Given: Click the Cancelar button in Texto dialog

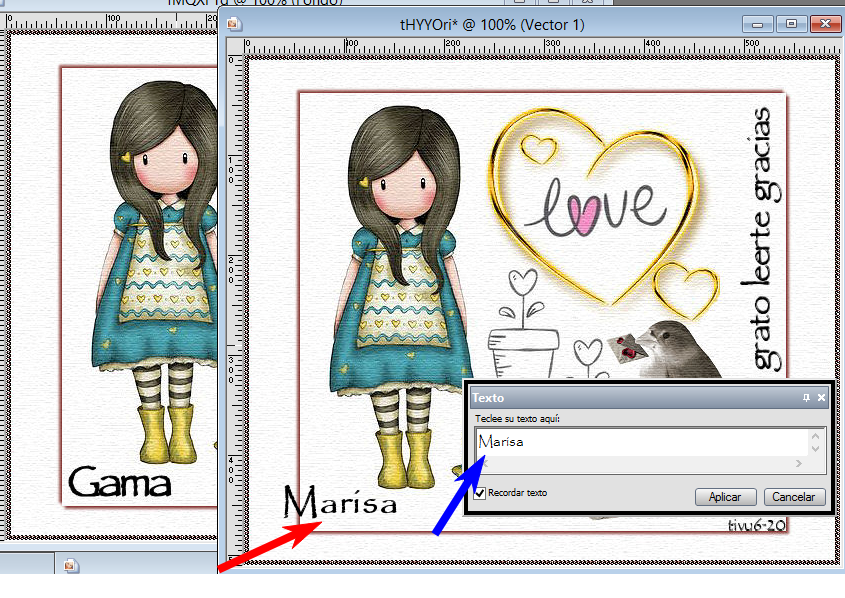Looking at the screenshot, I should 794,497.
